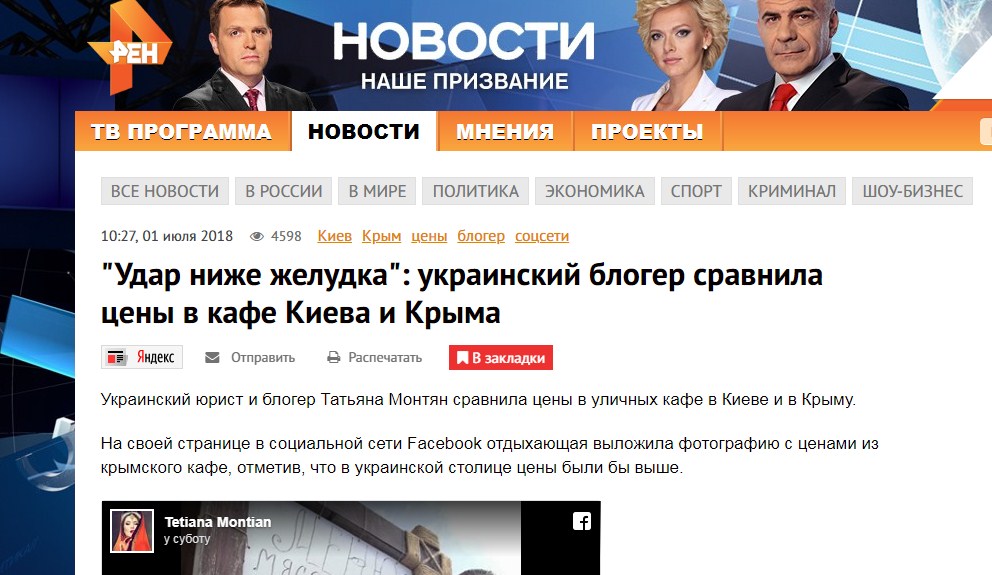This screenshot has height=575, width=992.
Task: Click the bookmark icon in В закладки
Action: [462, 358]
